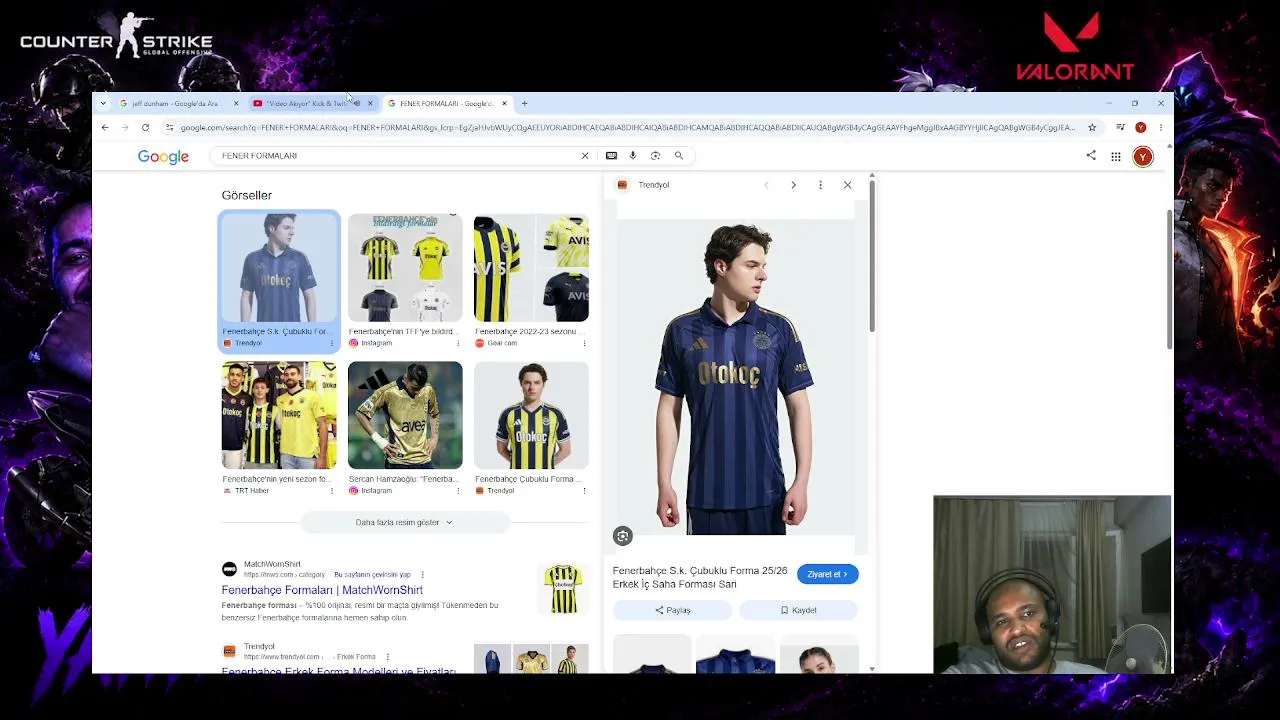
Task: Click the Chrome address bar URL
Action: point(628,127)
